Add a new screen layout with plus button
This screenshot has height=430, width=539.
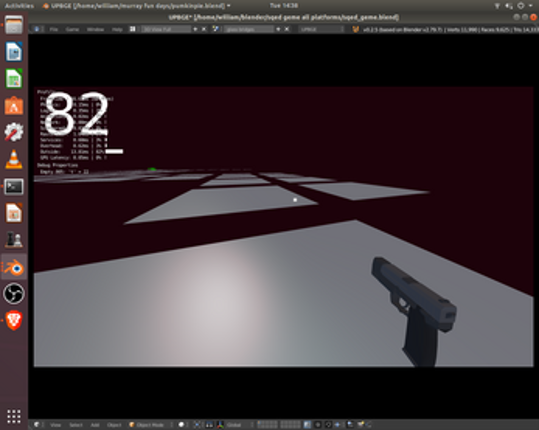tap(195, 29)
